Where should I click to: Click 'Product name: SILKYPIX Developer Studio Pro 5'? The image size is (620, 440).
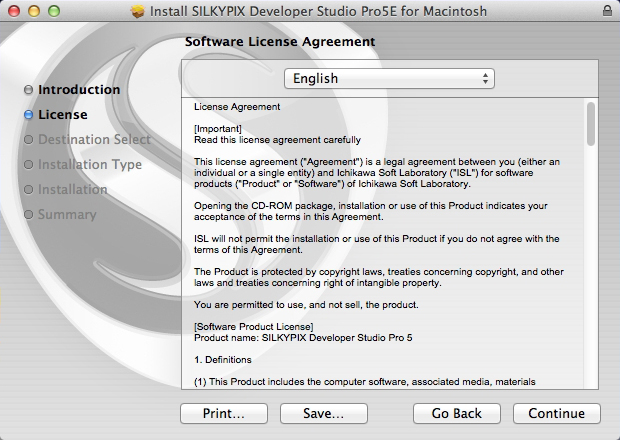303,338
